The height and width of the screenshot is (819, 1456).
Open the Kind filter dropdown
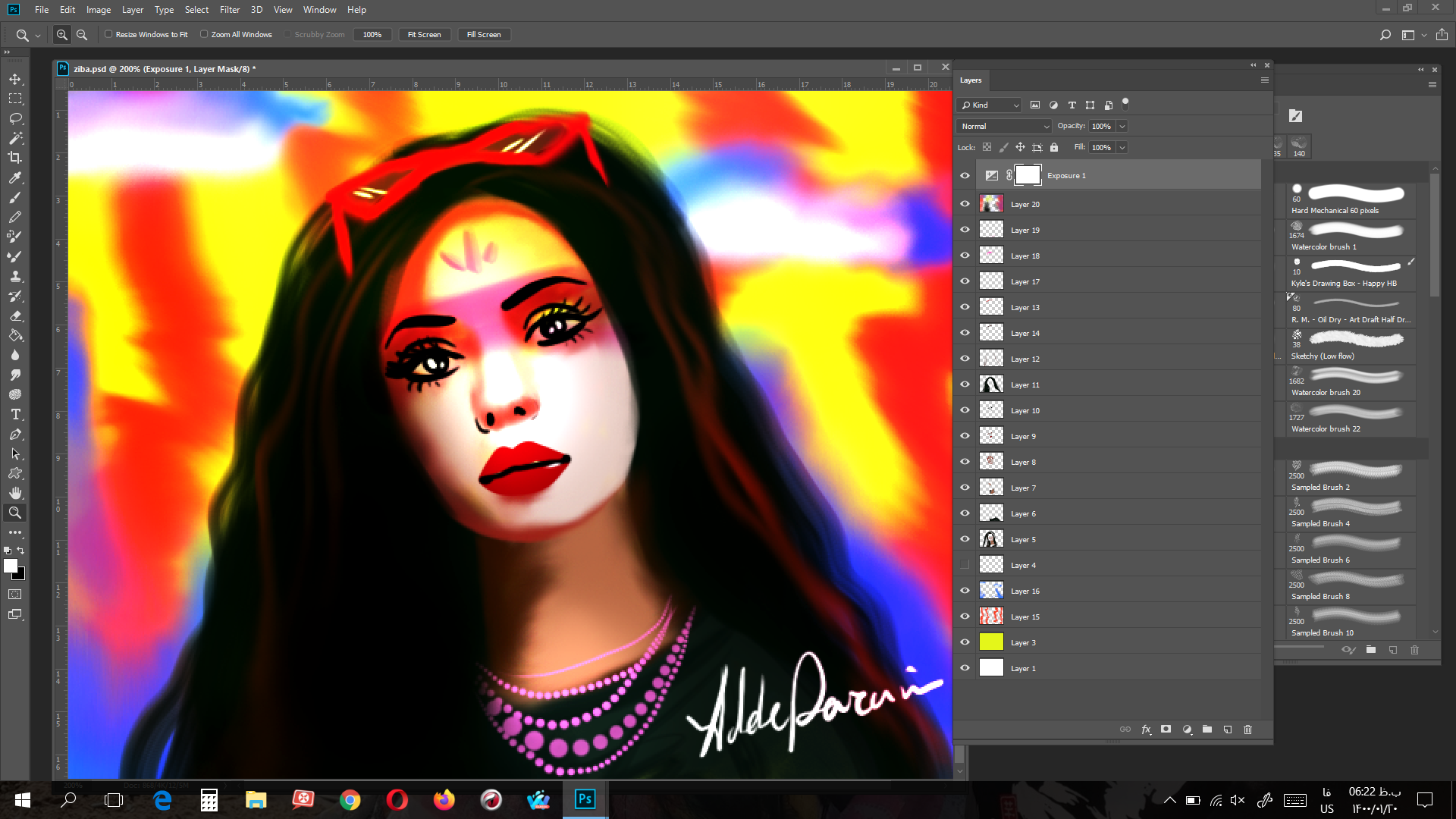click(x=990, y=105)
